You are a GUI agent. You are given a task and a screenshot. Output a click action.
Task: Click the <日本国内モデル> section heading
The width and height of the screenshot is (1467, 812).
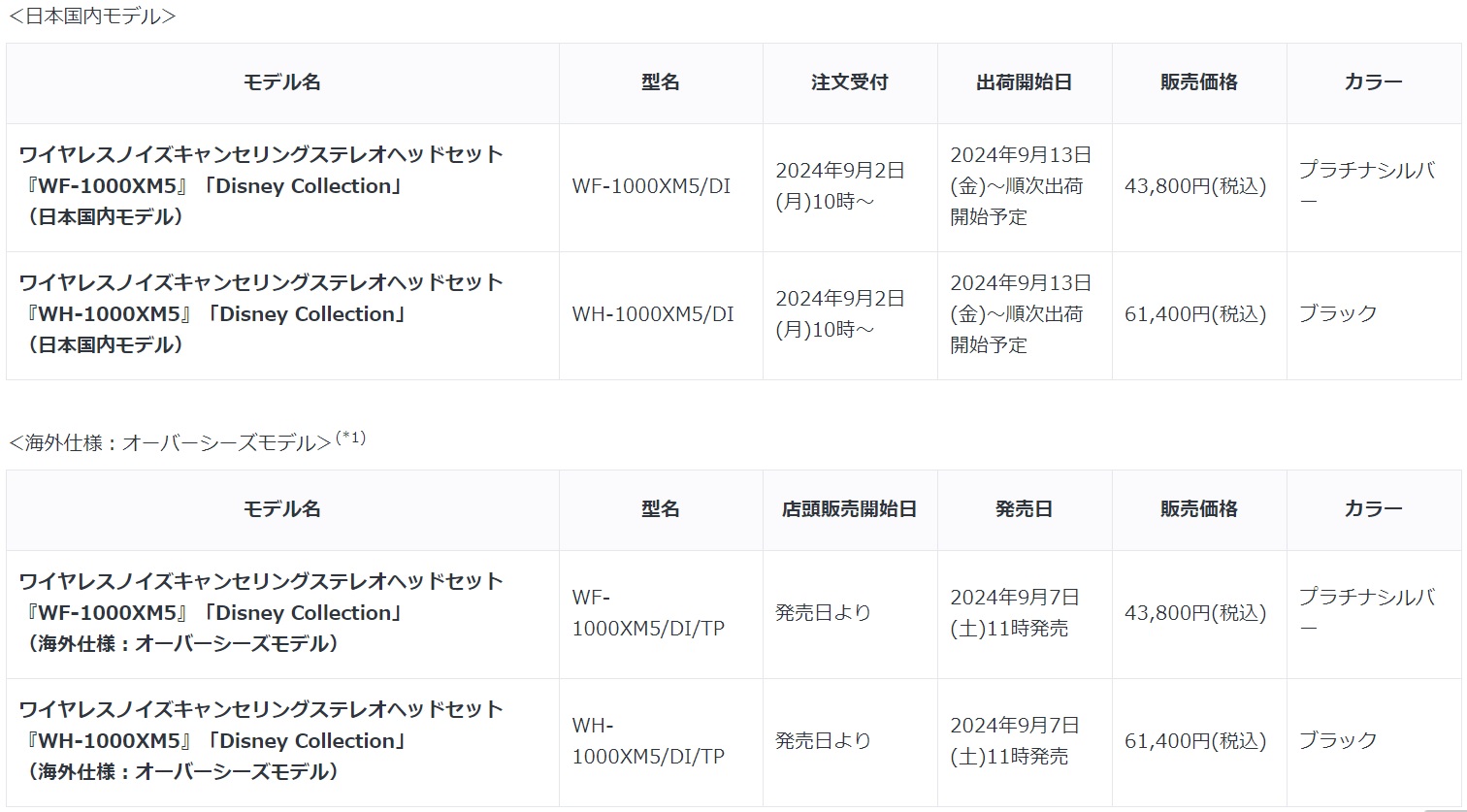(x=91, y=16)
